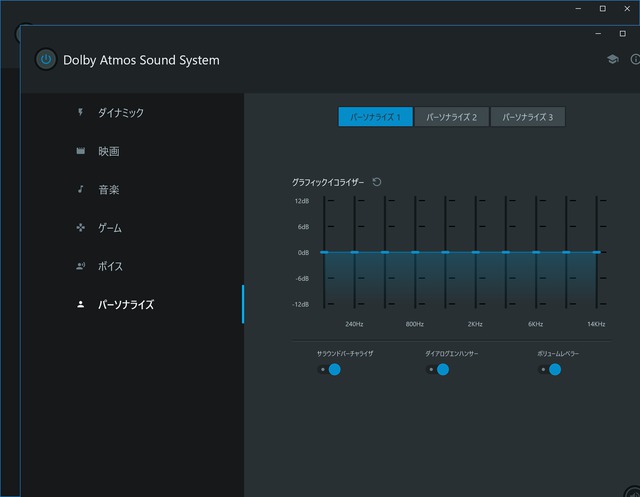The height and width of the screenshot is (497, 640).
Task: Select the ゲーム gamepad icon in the sidebar
Action: pos(81,228)
